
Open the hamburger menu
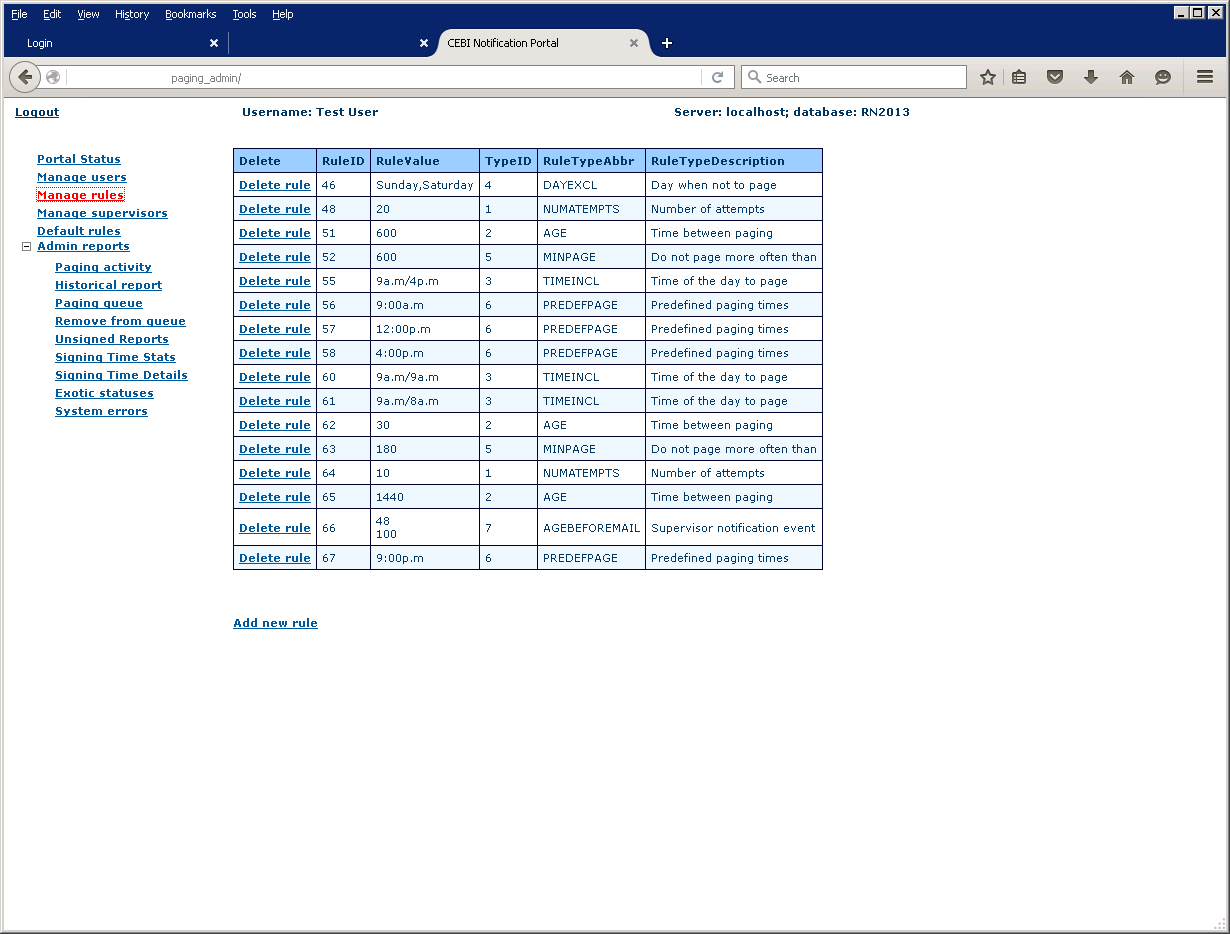tap(1205, 77)
